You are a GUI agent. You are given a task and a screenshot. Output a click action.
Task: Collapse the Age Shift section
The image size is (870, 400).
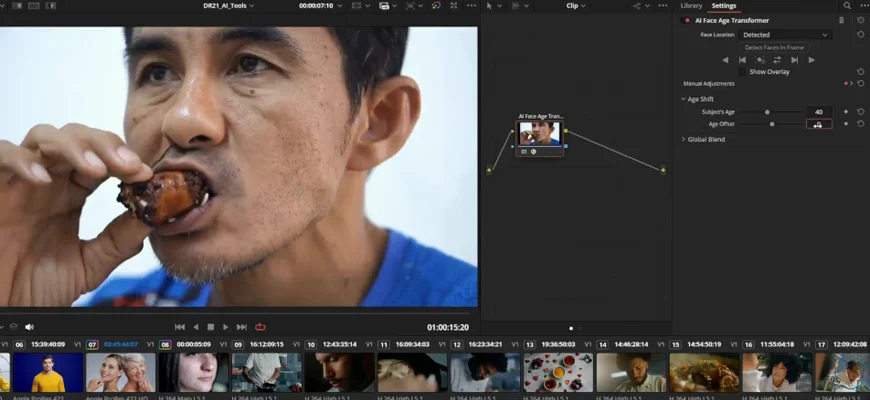click(684, 99)
